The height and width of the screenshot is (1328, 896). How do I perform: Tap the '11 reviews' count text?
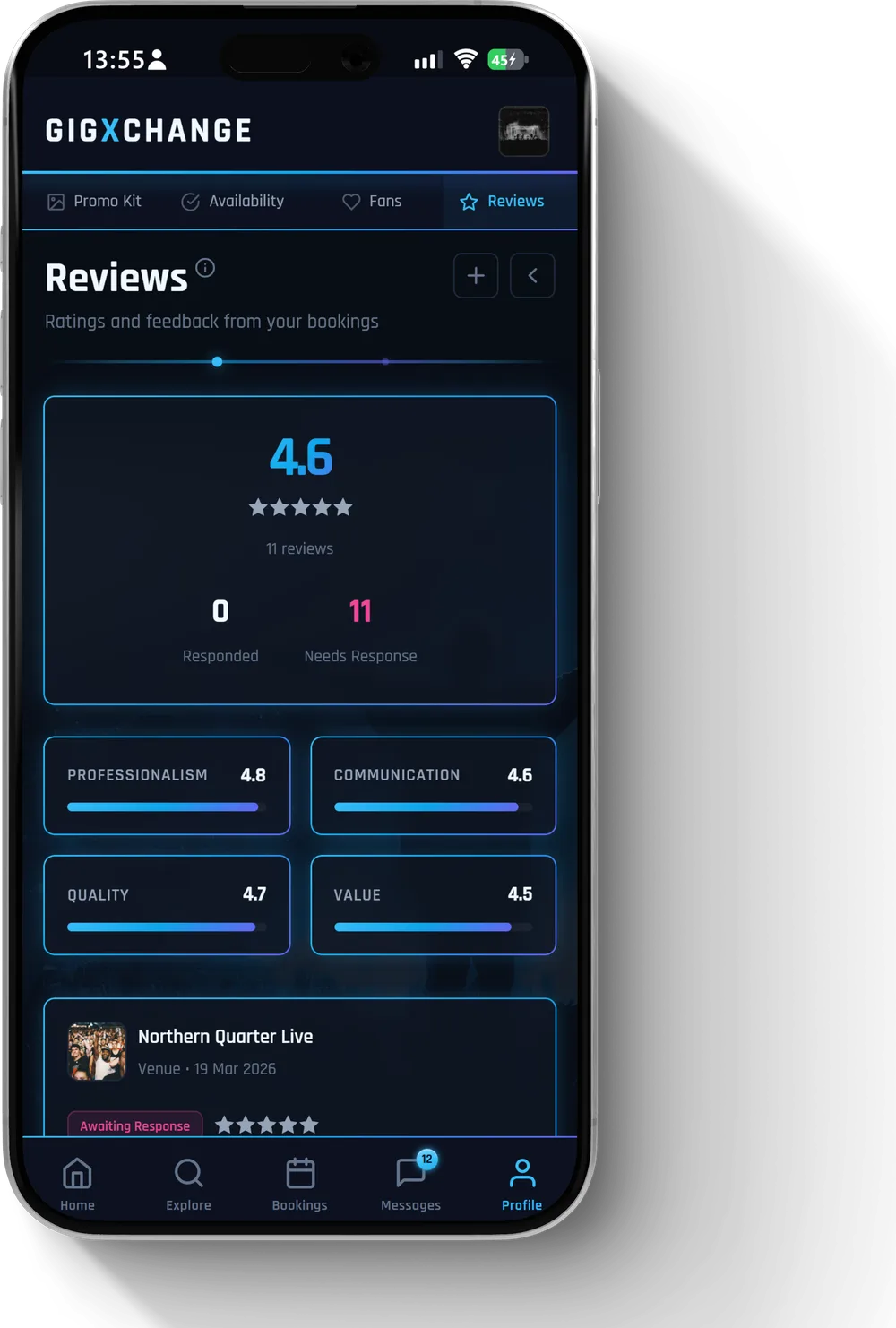(x=299, y=548)
